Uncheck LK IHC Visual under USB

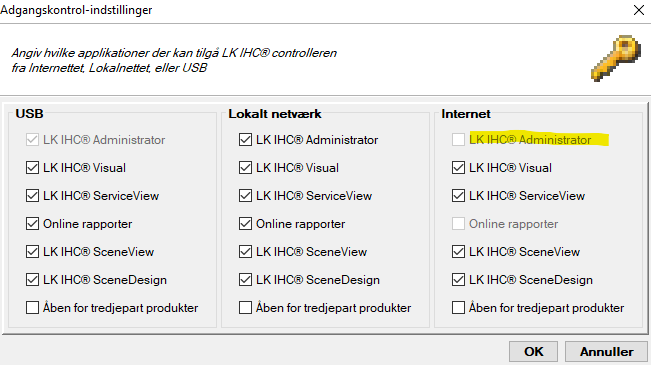tap(32, 168)
